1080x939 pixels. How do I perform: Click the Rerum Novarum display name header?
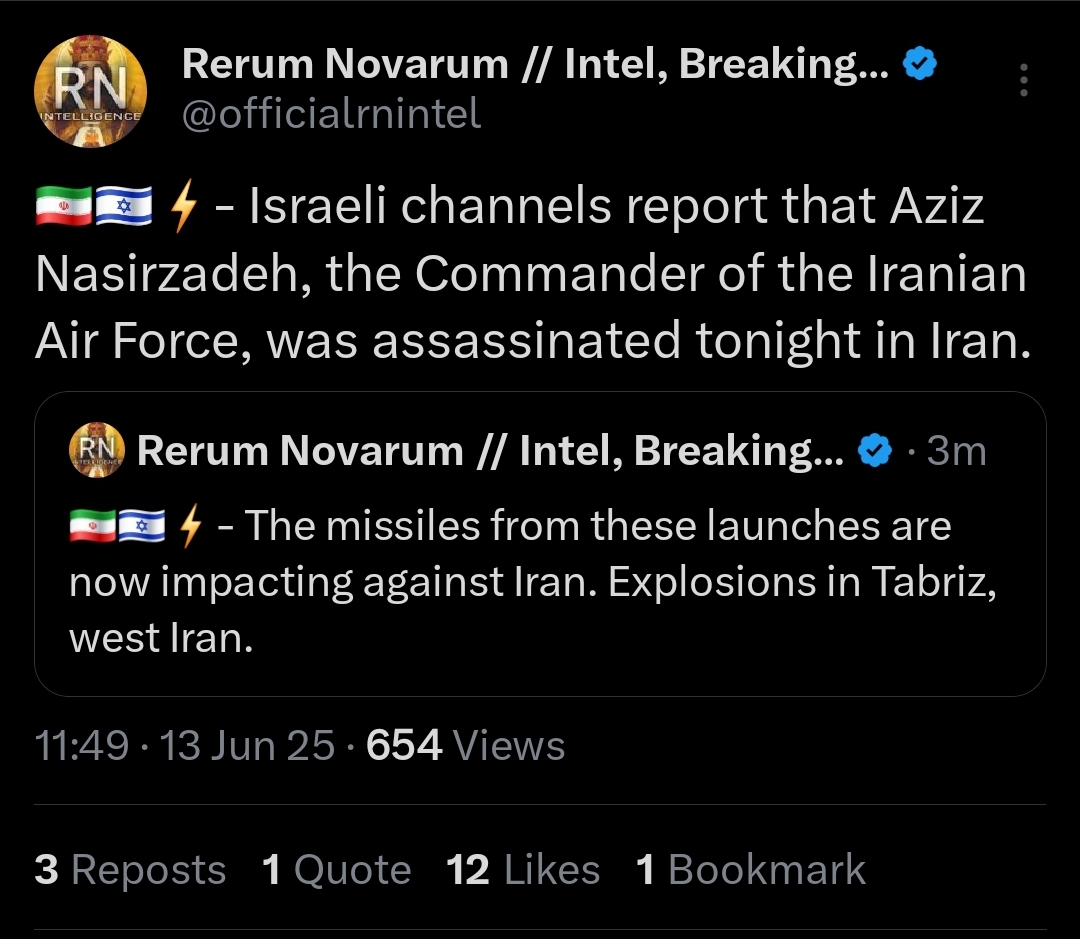click(536, 64)
